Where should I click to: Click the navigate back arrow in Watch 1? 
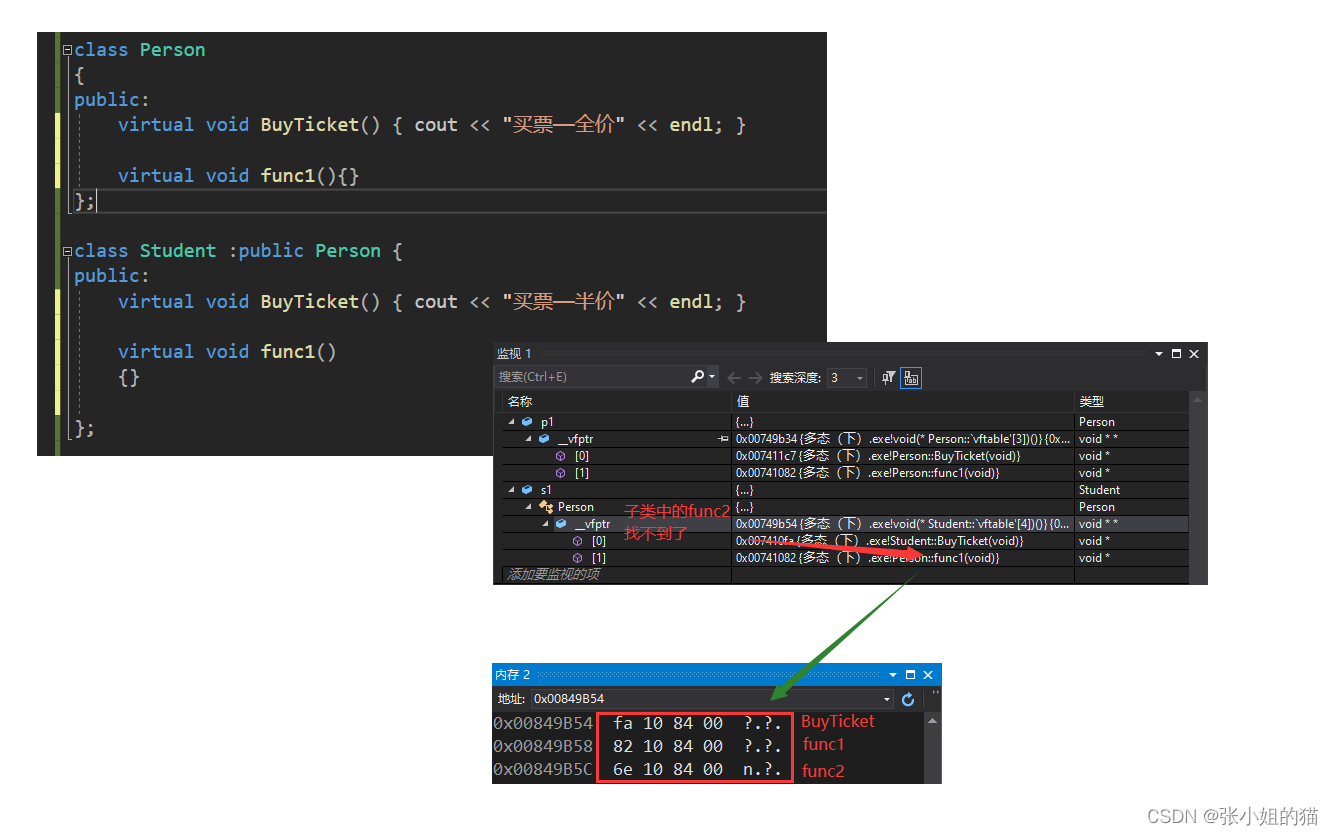tap(734, 378)
